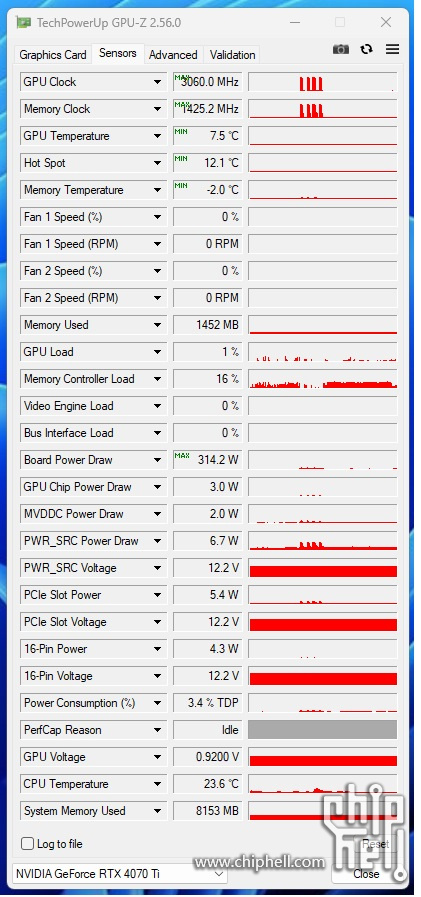Image resolution: width=421 pixels, height=897 pixels.
Task: Click PerfCap Reason value Idle
Action: [207, 730]
